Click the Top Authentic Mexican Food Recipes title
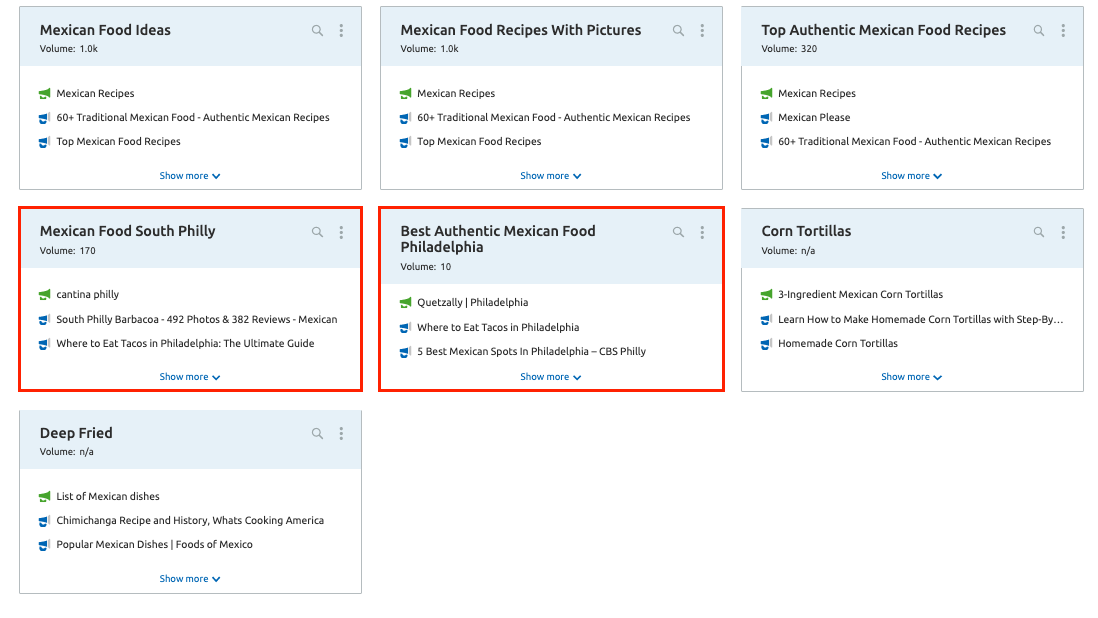Viewport: 1098px width, 618px height. (x=883, y=31)
